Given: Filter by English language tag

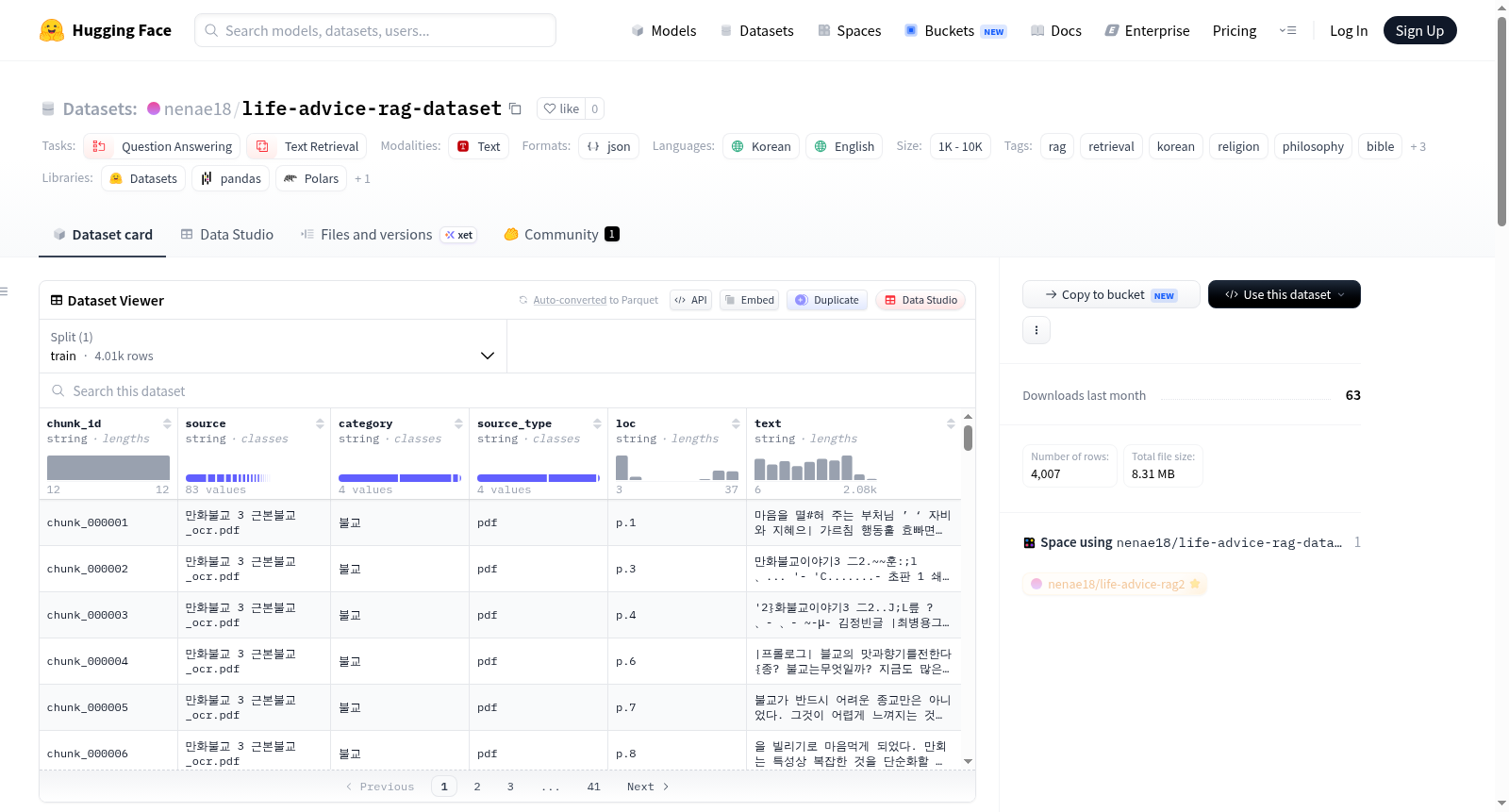Looking at the screenshot, I should point(844,146).
